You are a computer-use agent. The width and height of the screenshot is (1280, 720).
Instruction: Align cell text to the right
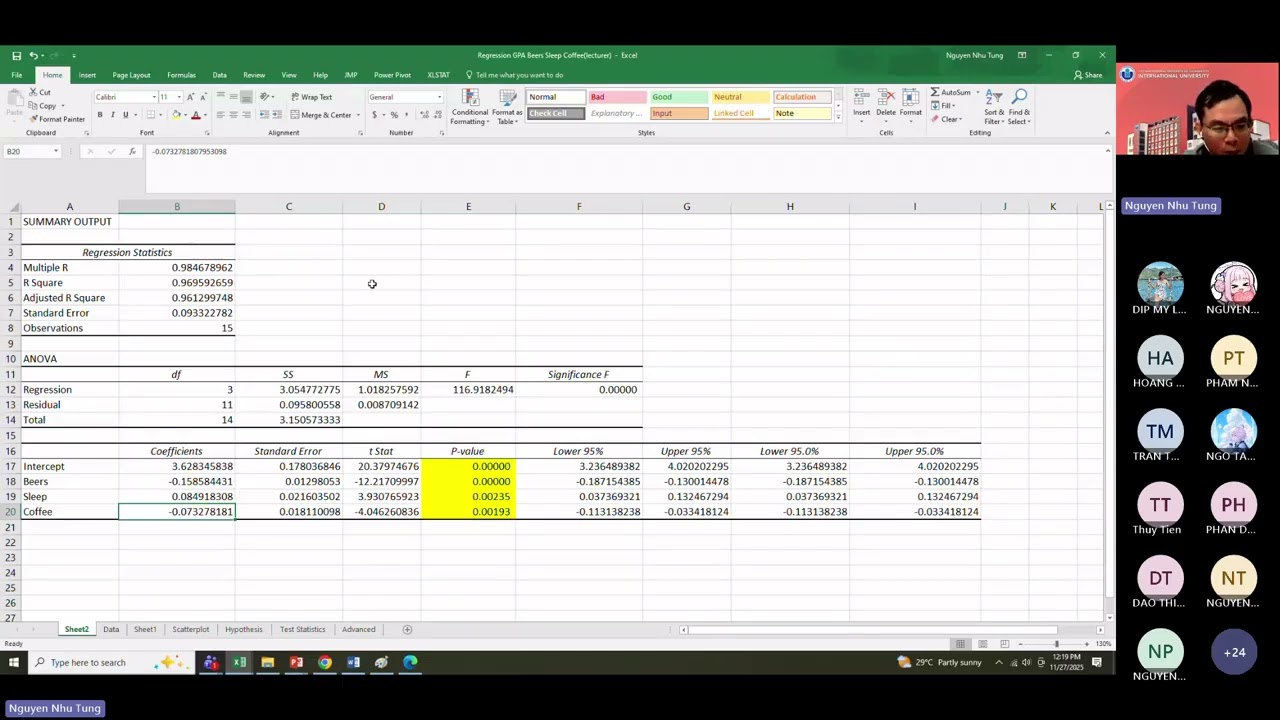click(246, 115)
